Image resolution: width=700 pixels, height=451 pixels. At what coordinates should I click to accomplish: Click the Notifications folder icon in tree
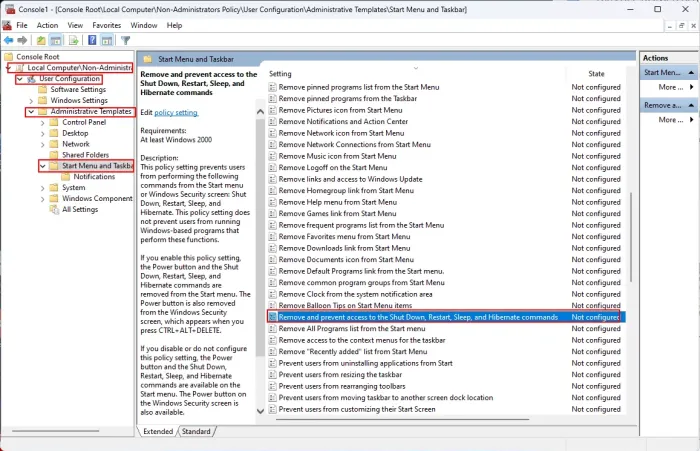coord(65,177)
